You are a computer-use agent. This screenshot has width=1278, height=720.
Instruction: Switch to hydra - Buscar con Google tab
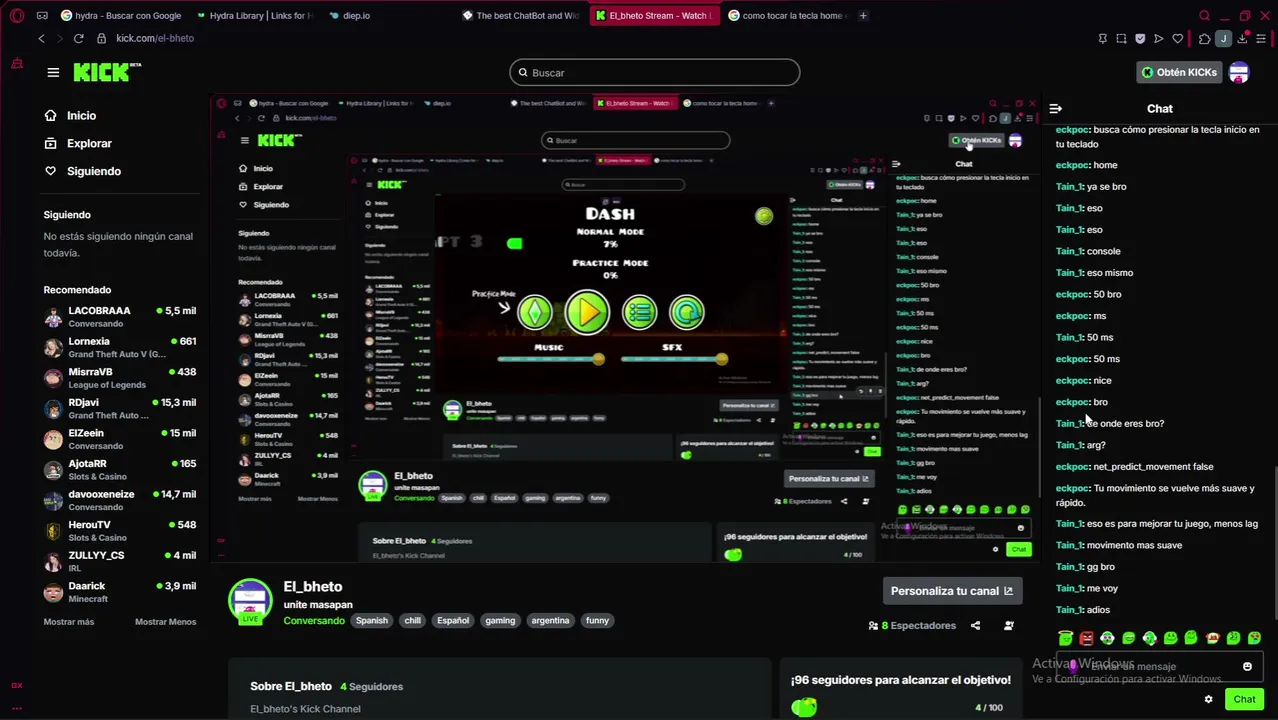[x=121, y=15]
